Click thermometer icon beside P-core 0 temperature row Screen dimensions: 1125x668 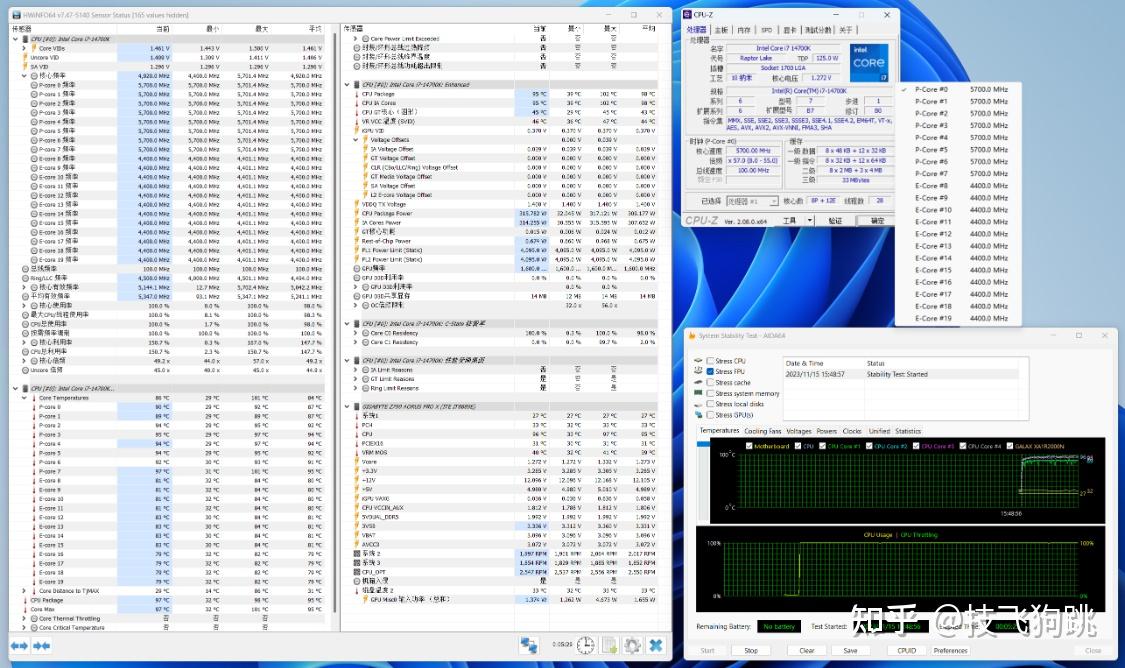pos(34,407)
